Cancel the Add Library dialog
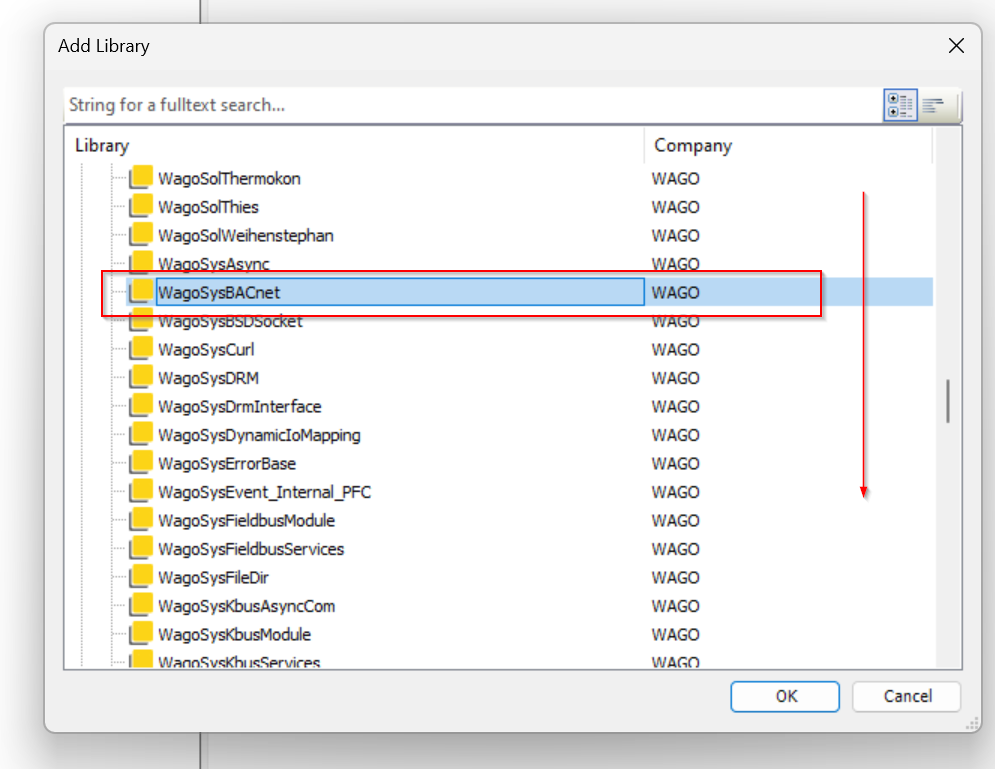995x769 pixels. pos(907,697)
